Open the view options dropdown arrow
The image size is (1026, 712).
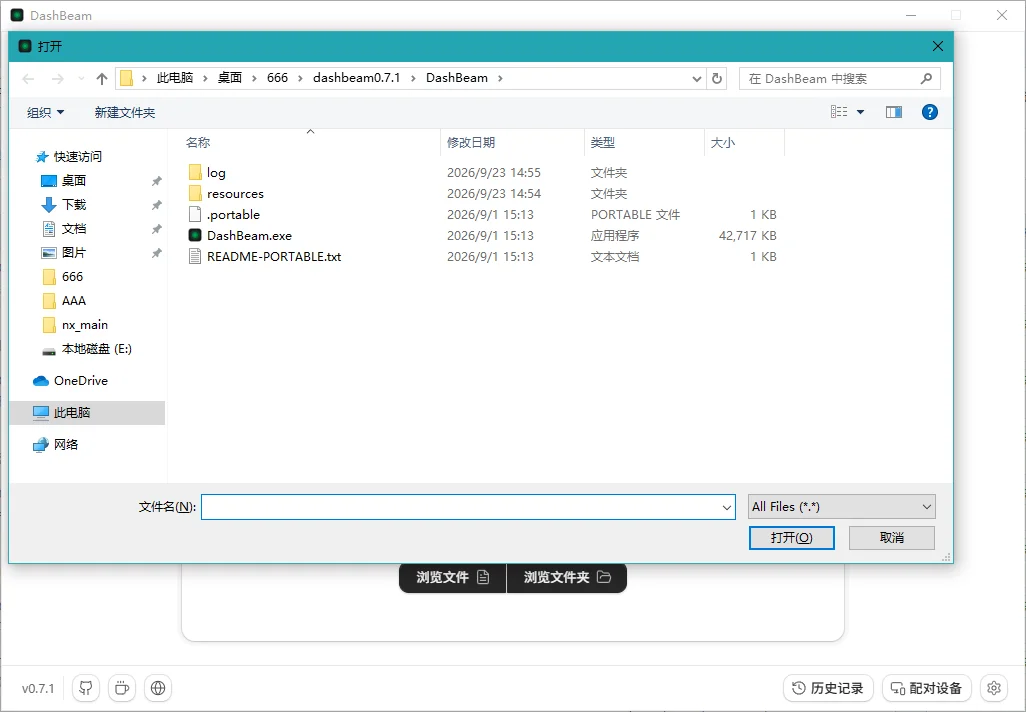(860, 112)
